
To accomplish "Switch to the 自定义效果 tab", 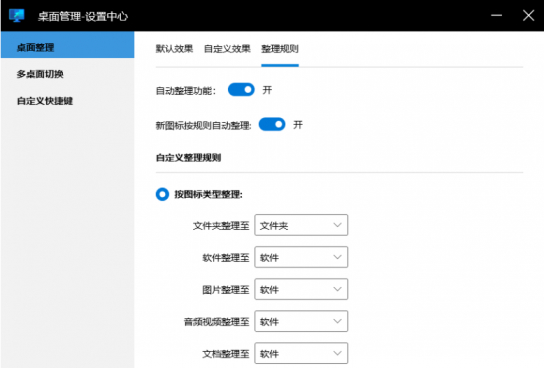I will [227, 49].
